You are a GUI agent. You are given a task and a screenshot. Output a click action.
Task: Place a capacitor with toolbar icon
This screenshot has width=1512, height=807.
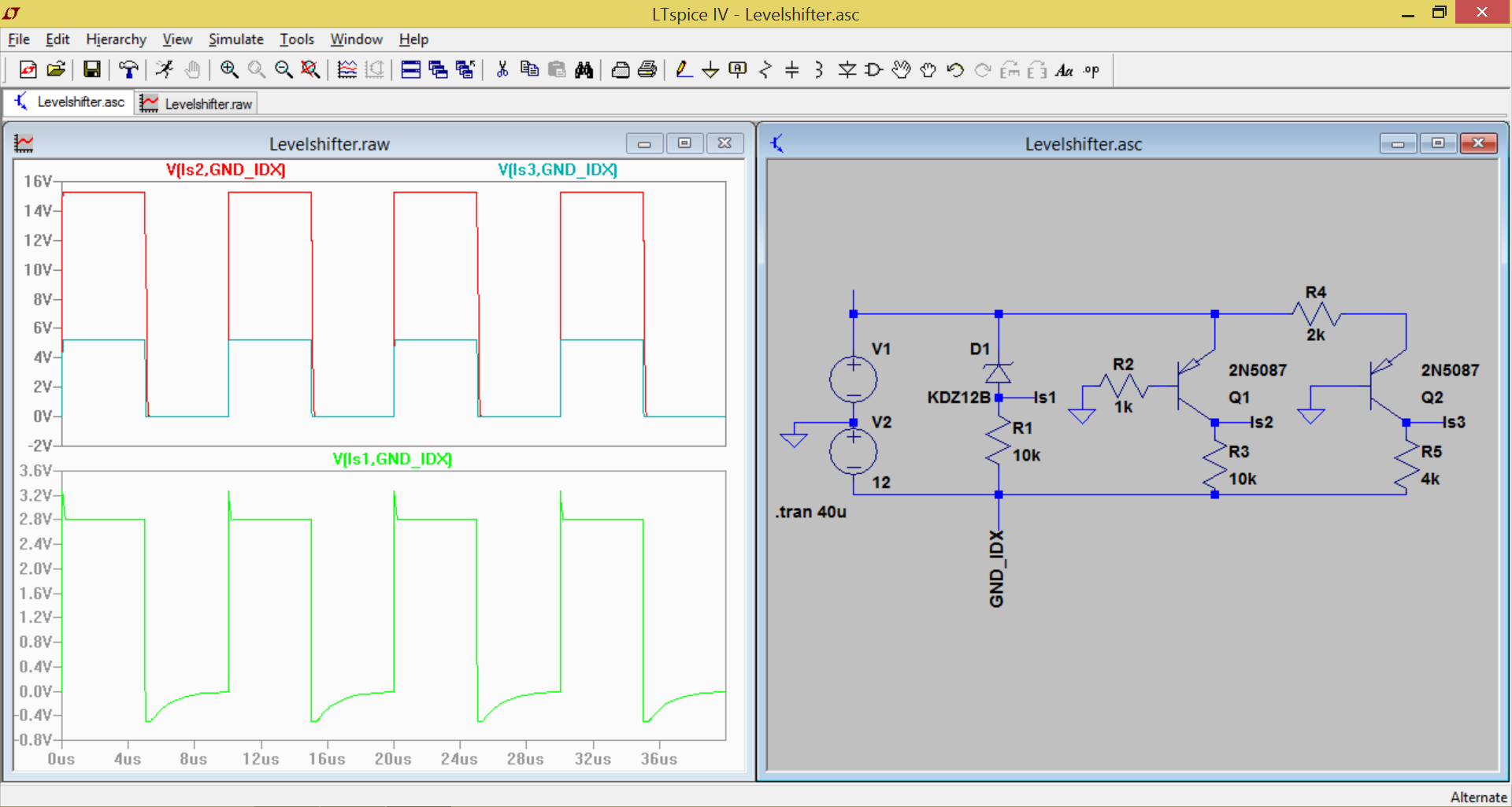point(792,70)
